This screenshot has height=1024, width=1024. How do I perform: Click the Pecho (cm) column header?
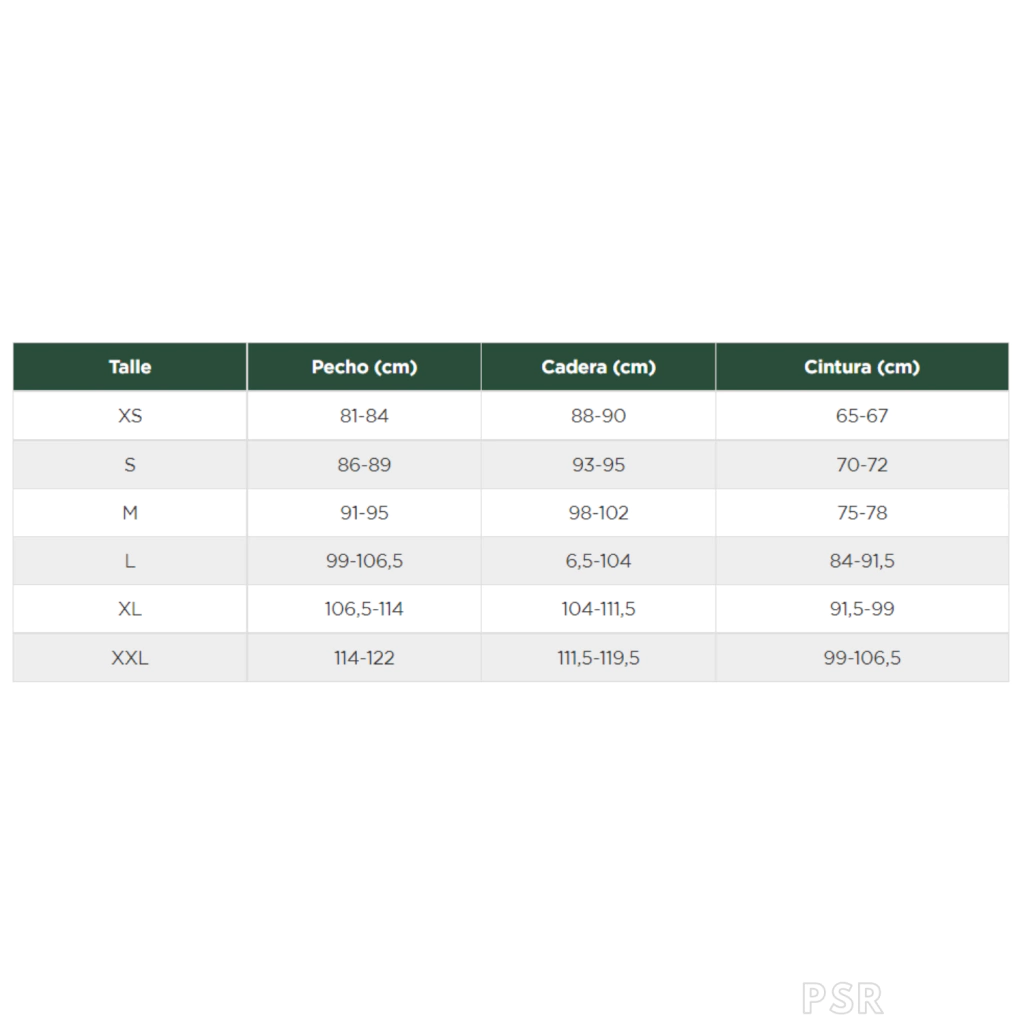[x=364, y=367]
